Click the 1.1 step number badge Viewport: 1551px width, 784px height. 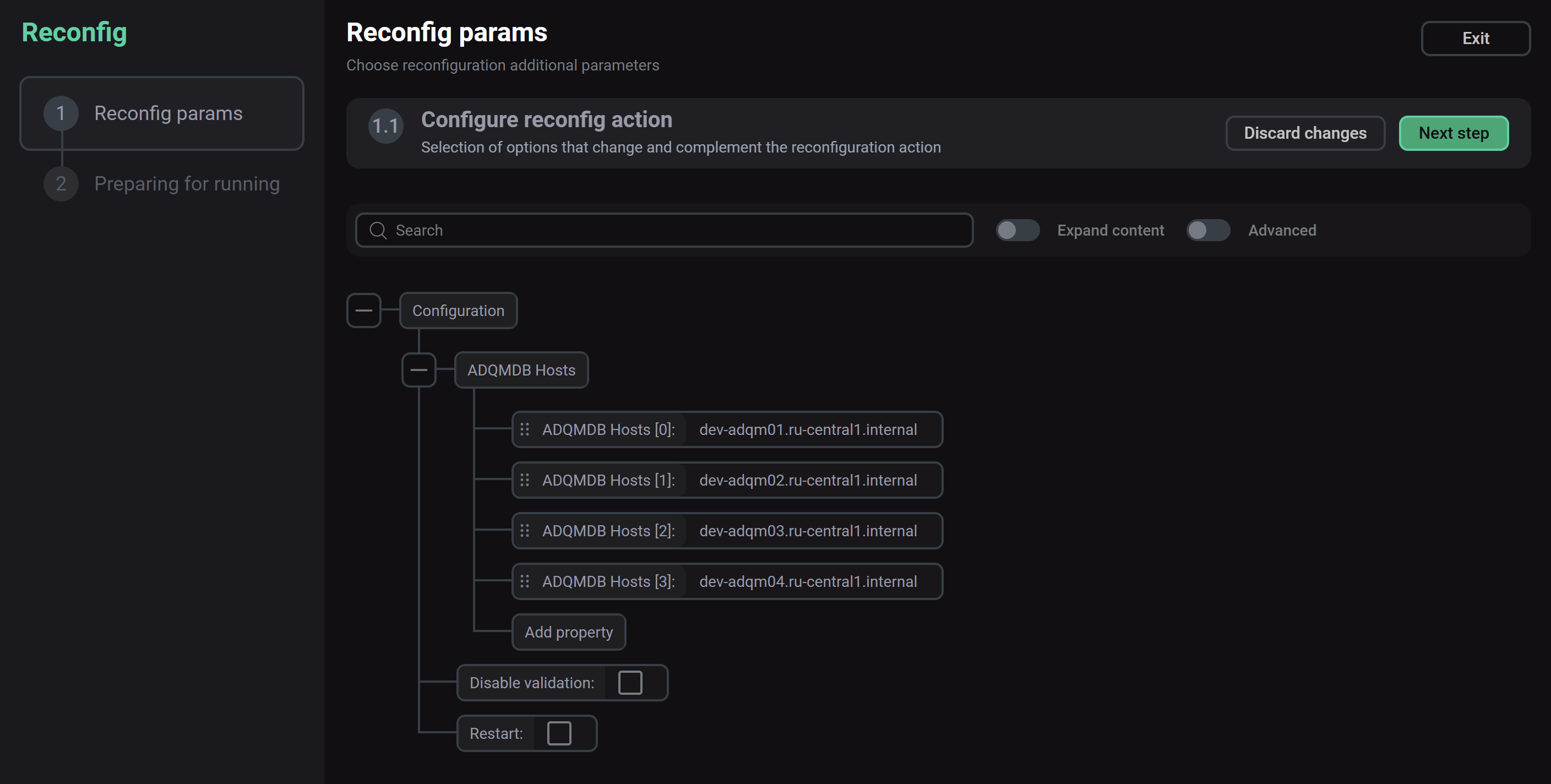point(385,127)
